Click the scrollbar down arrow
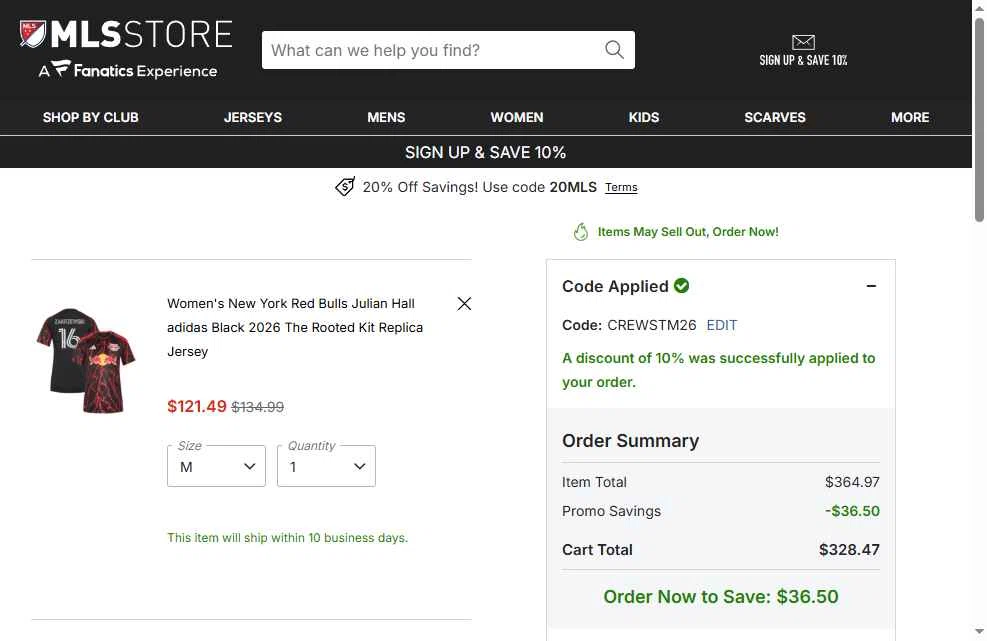 click(x=979, y=631)
